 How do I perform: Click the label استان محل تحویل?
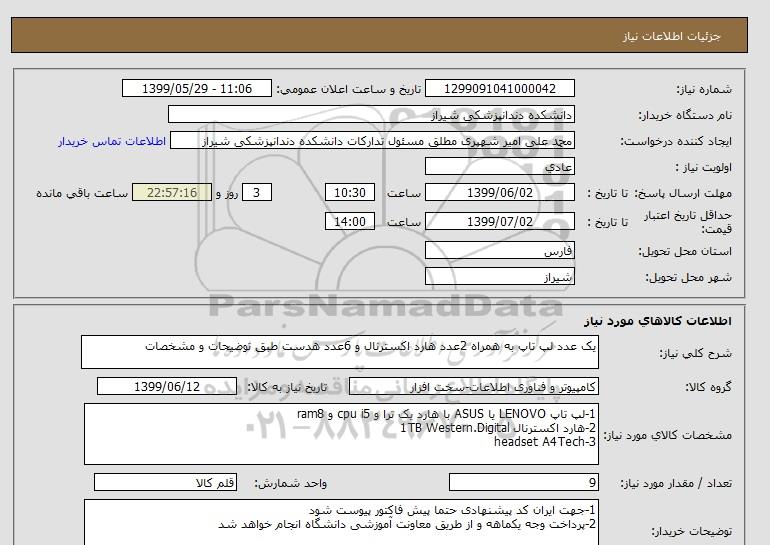click(x=685, y=251)
